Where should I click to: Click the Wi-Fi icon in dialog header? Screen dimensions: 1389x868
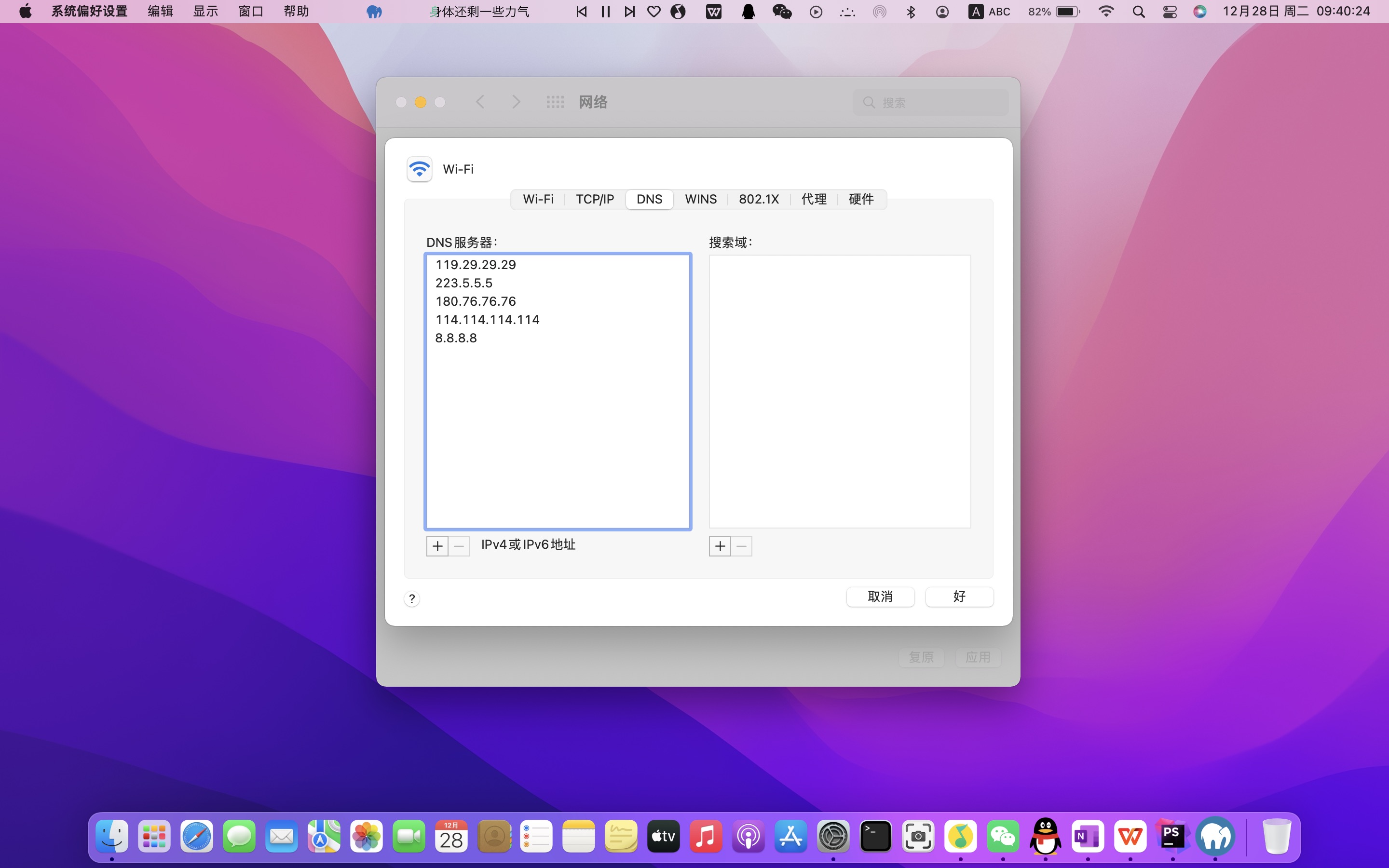420,169
